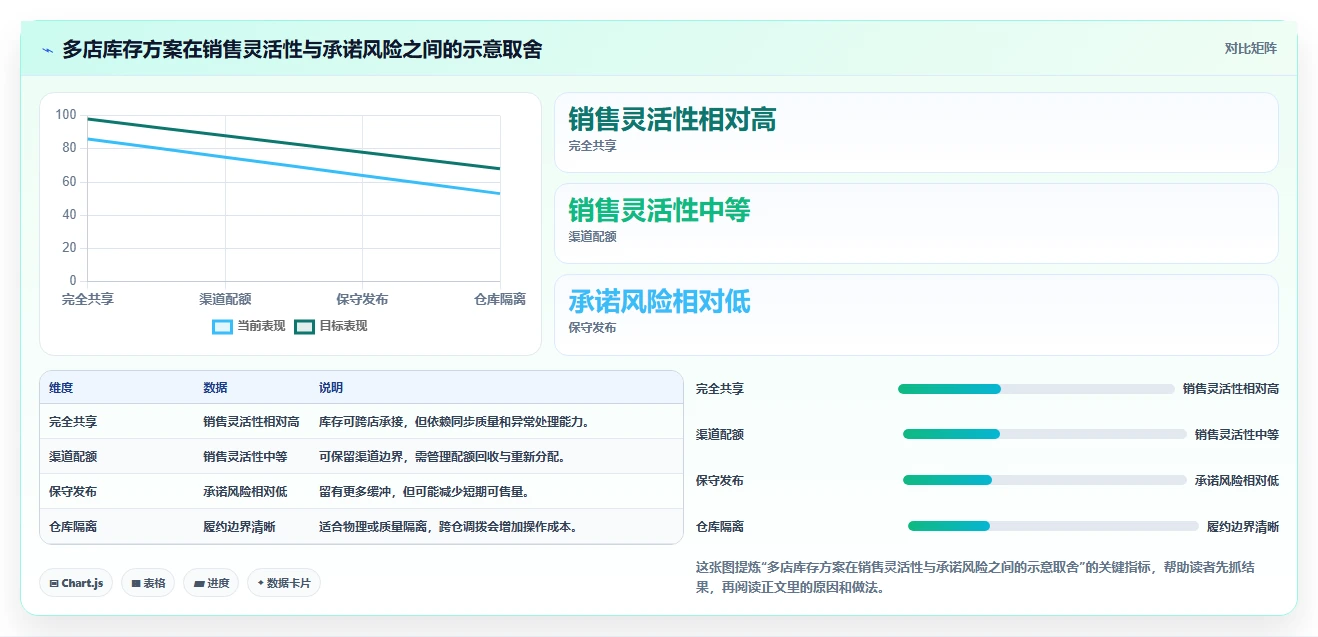
Task: Click 渠道配额 cell in the table
Action: pyautogui.click(x=73, y=457)
